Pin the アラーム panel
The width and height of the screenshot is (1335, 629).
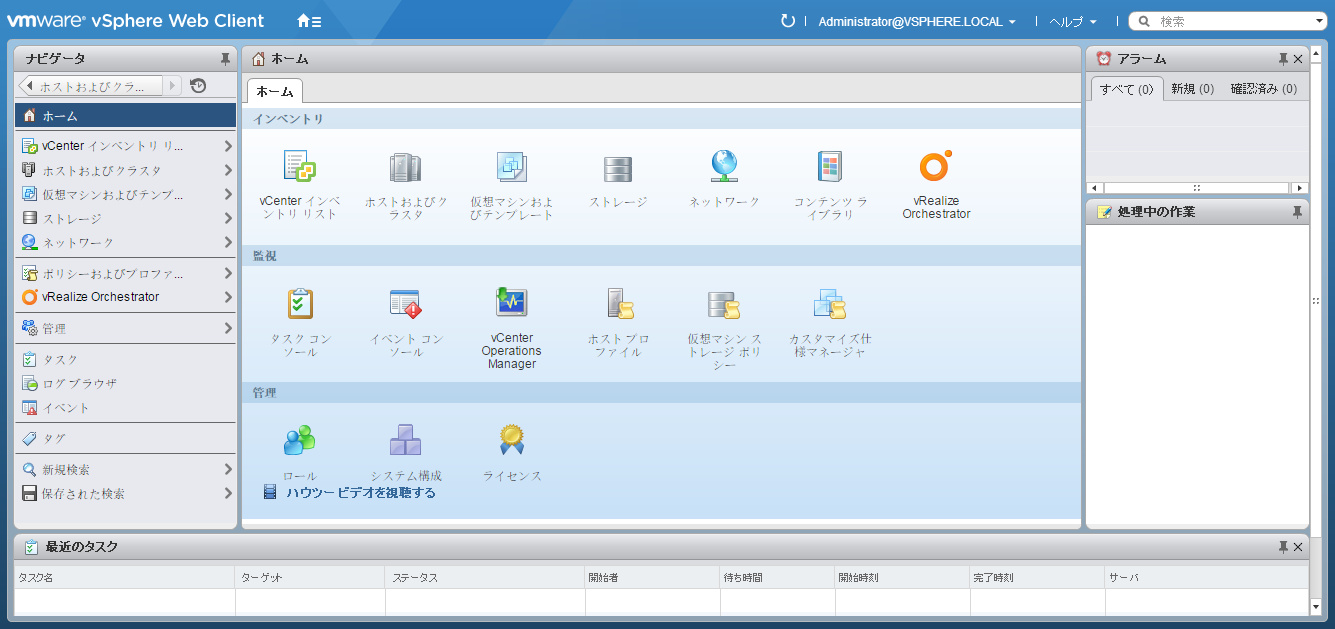1283,59
